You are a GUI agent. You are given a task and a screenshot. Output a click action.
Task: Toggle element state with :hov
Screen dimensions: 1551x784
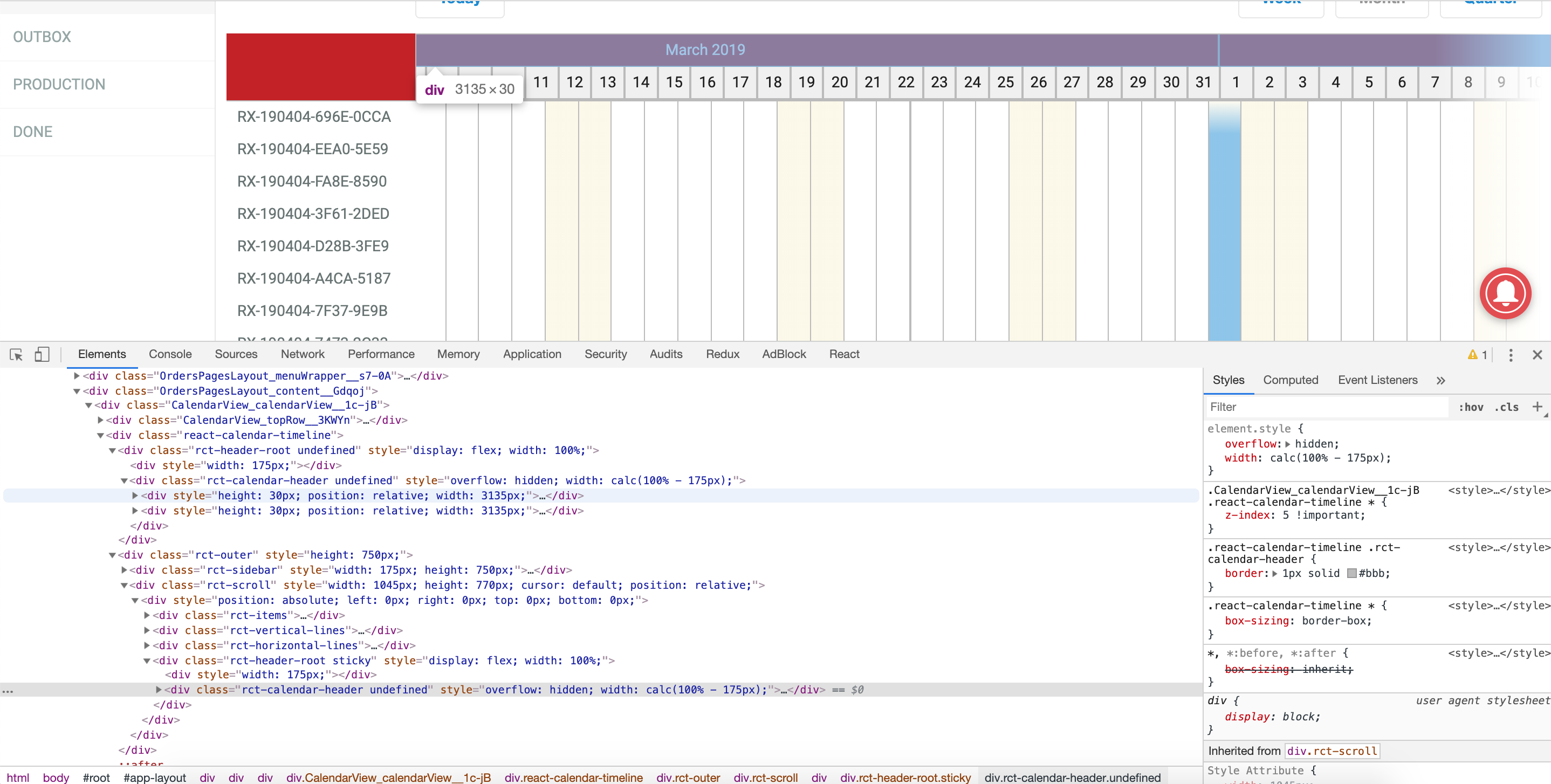1472,407
